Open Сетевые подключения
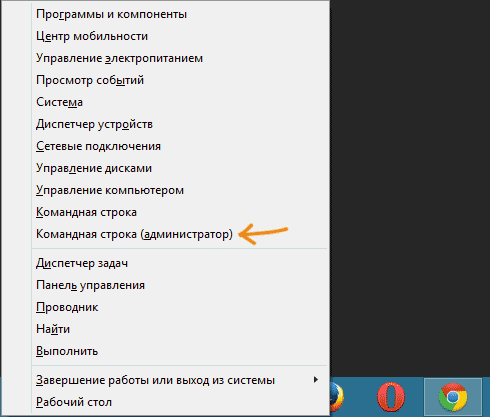 180,146
